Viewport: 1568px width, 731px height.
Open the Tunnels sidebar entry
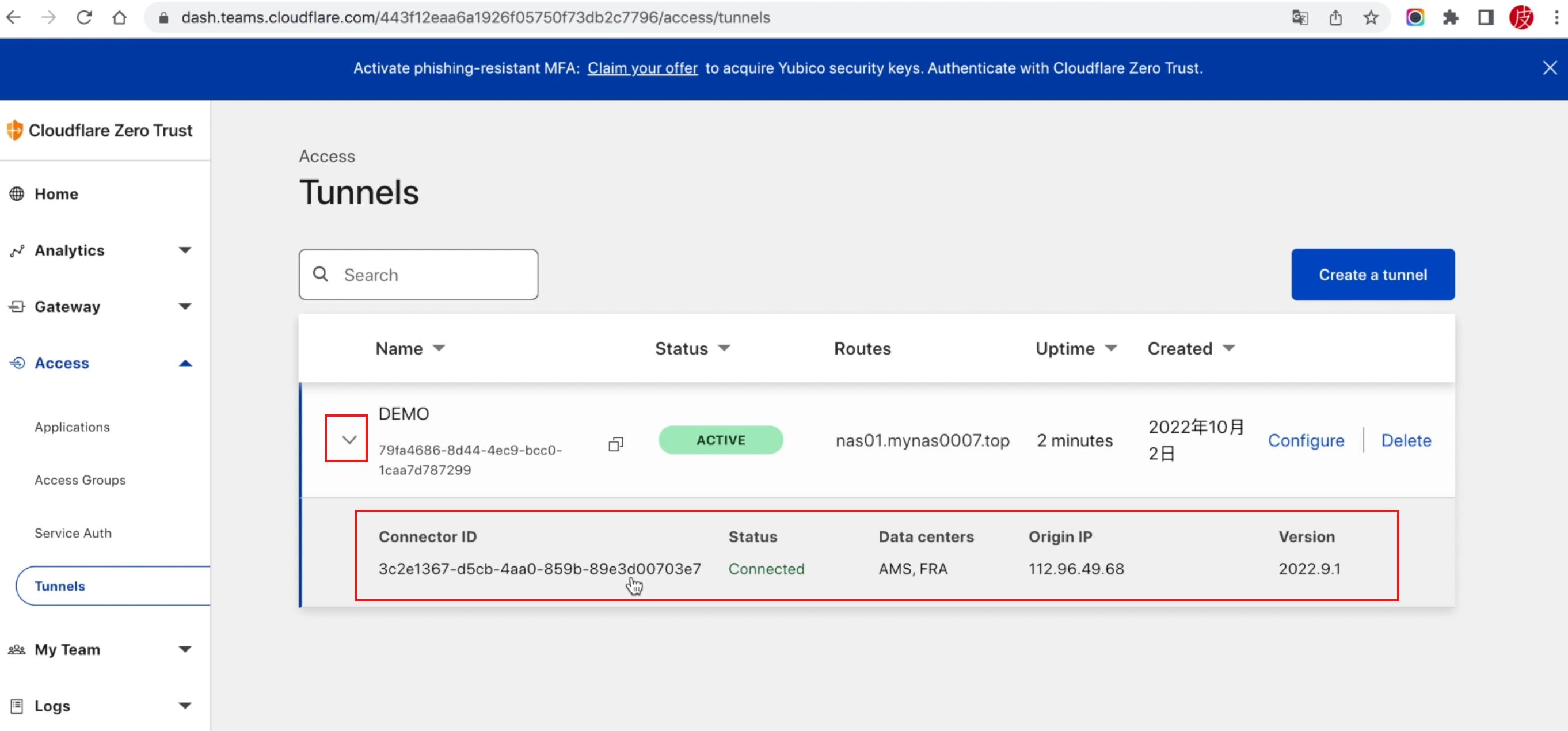(x=59, y=585)
